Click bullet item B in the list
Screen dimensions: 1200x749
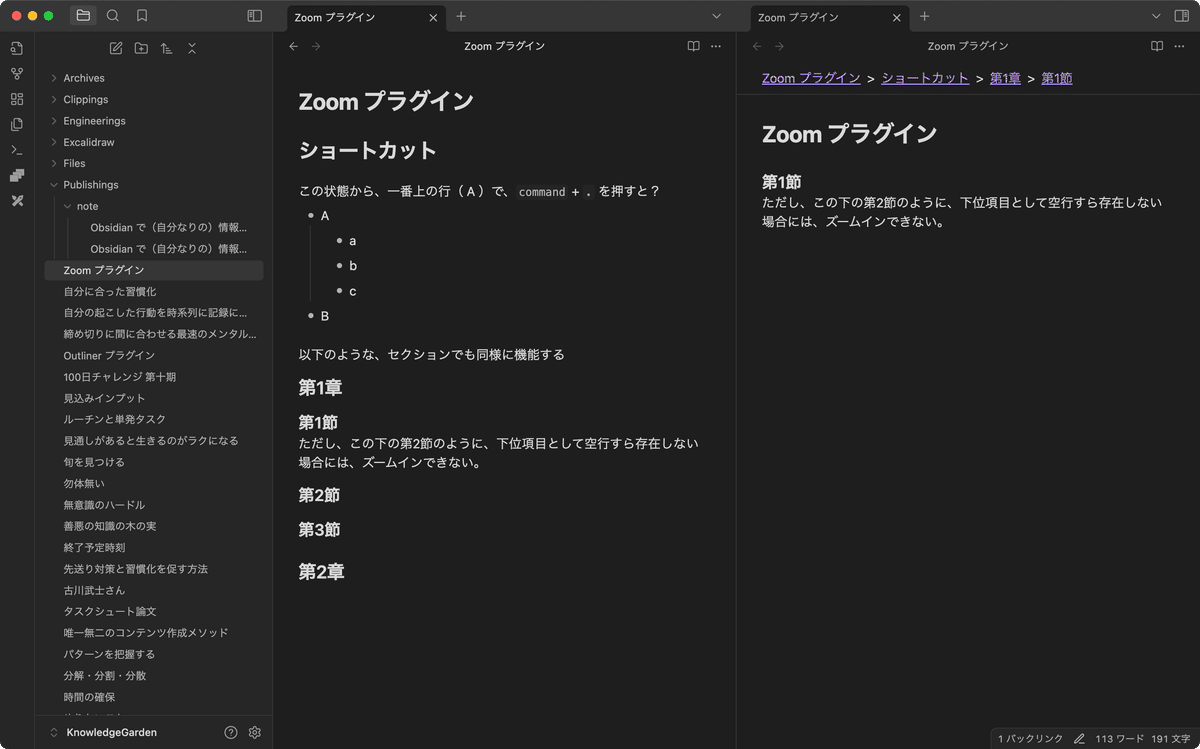pyautogui.click(x=325, y=316)
